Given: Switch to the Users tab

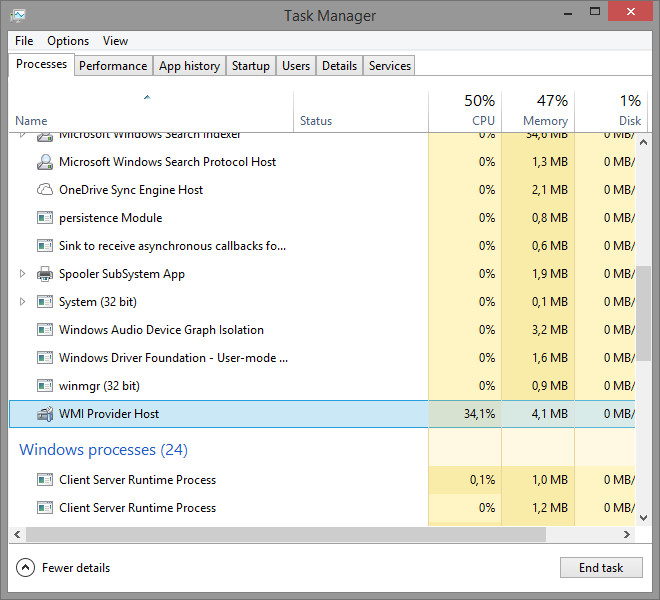Looking at the screenshot, I should point(296,66).
